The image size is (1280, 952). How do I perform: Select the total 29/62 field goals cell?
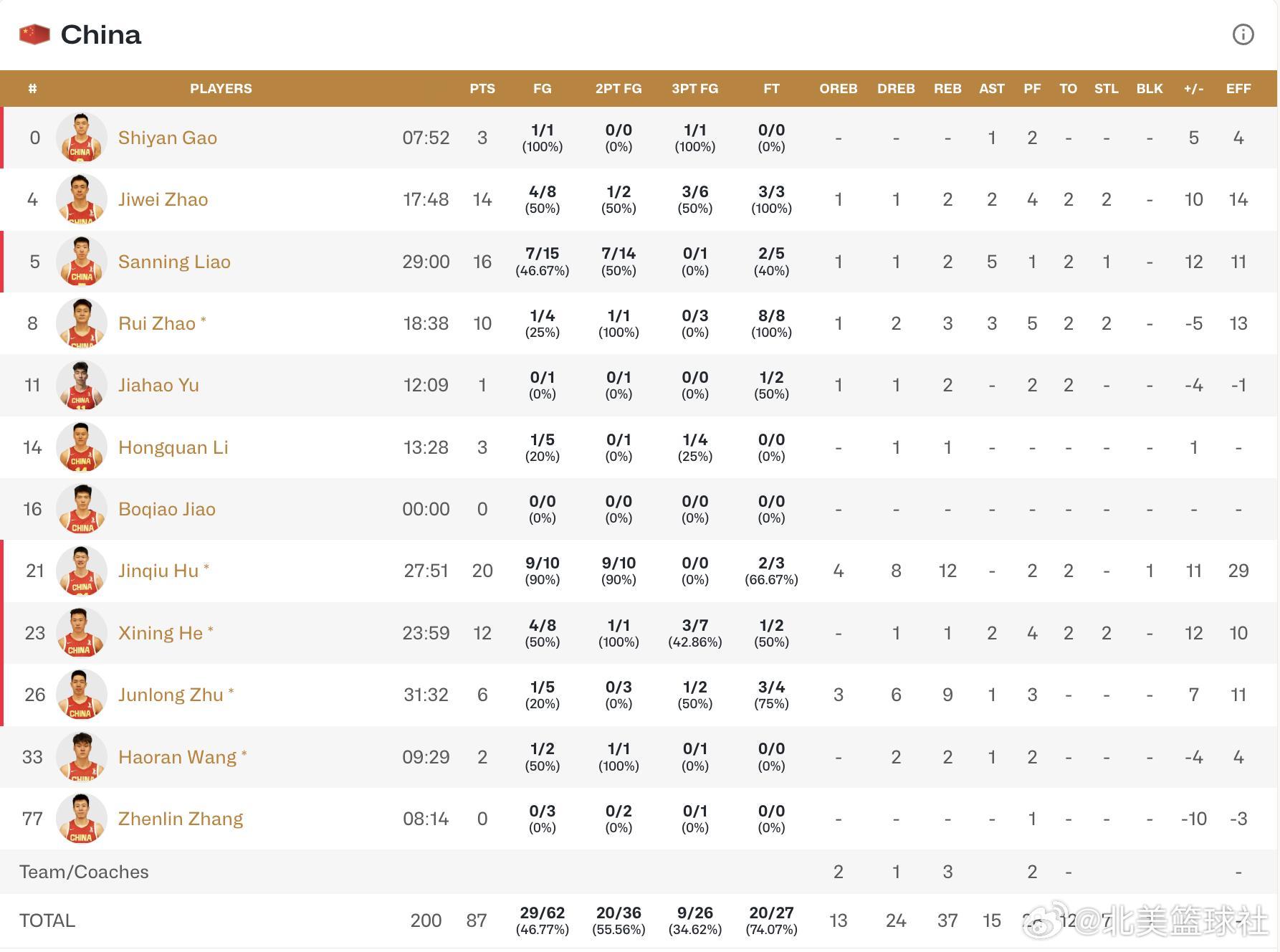pos(543,920)
